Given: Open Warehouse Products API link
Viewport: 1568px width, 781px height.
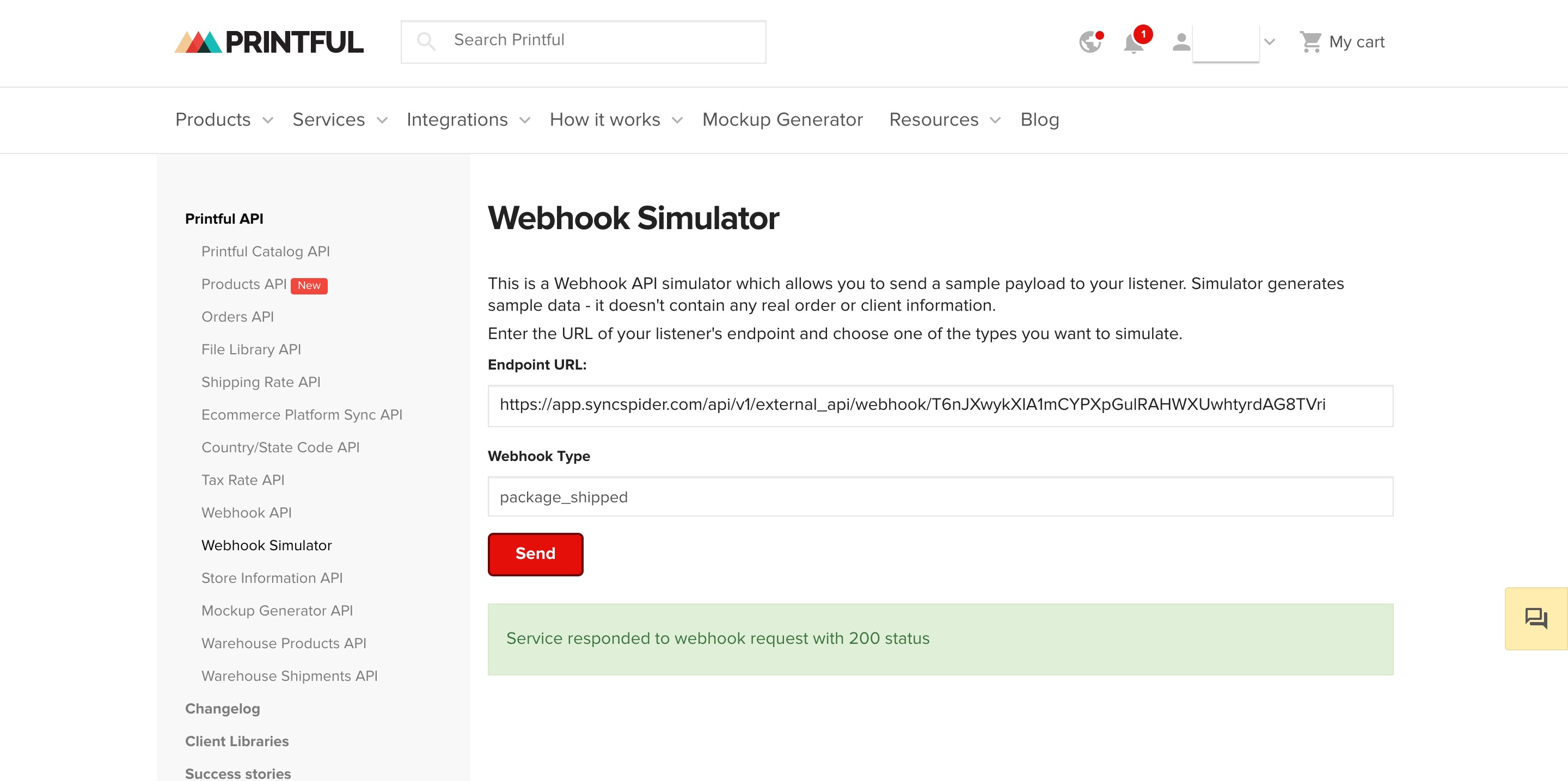Looking at the screenshot, I should (x=284, y=643).
